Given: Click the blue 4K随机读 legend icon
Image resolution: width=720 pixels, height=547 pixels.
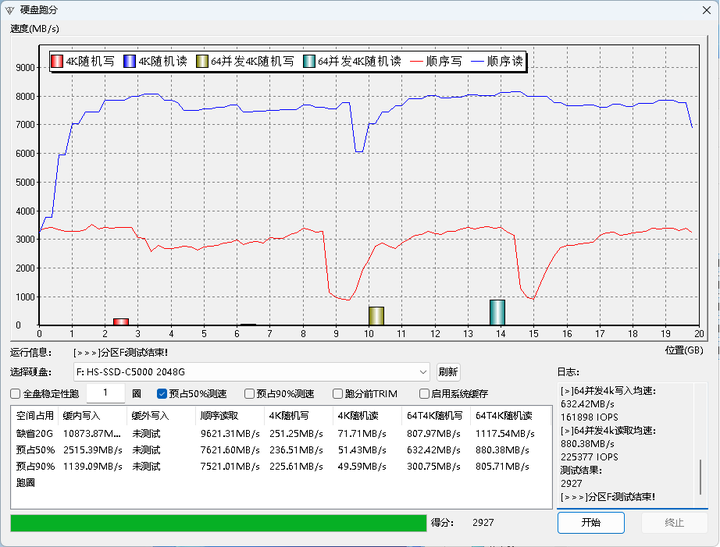Looking at the screenshot, I should [x=129, y=61].
